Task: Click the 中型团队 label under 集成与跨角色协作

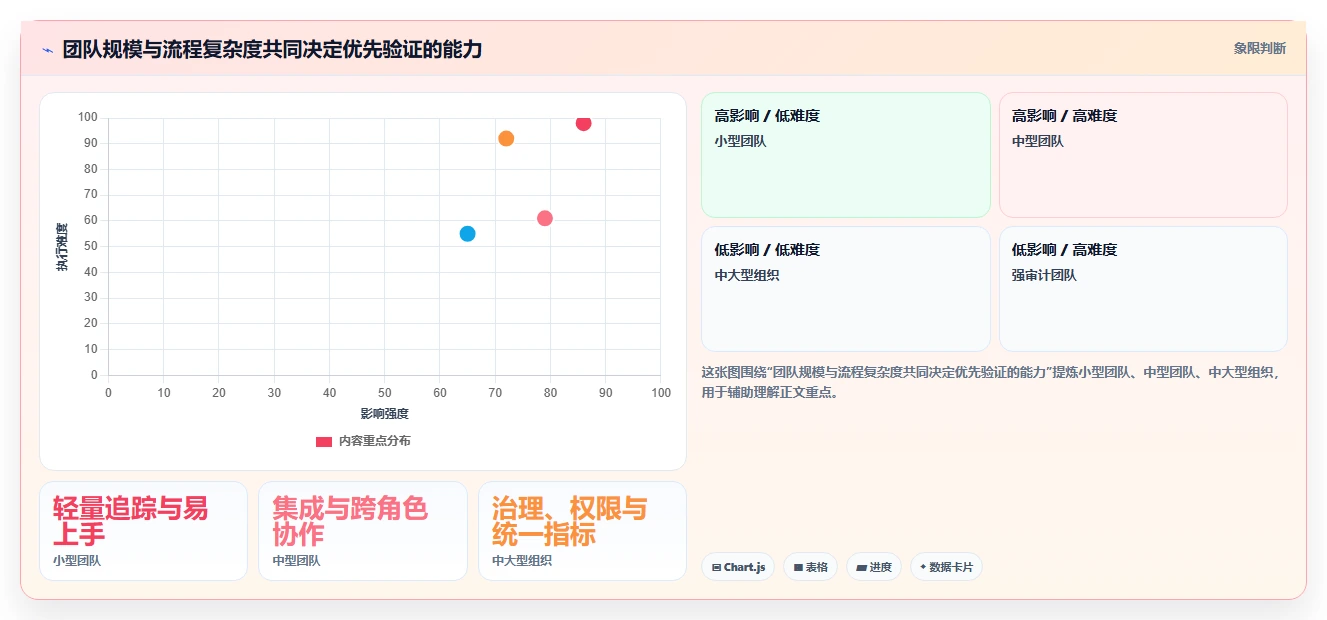Action: (296, 561)
